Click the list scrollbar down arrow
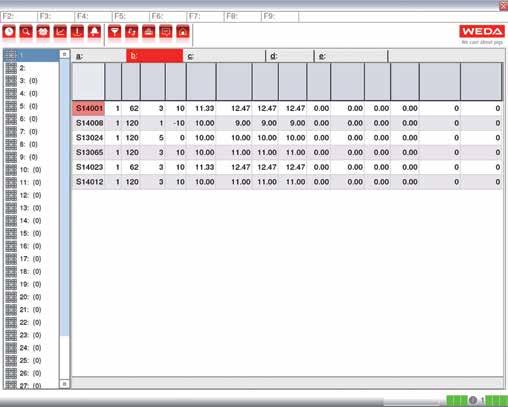508x407 pixels. pyautogui.click(x=64, y=384)
